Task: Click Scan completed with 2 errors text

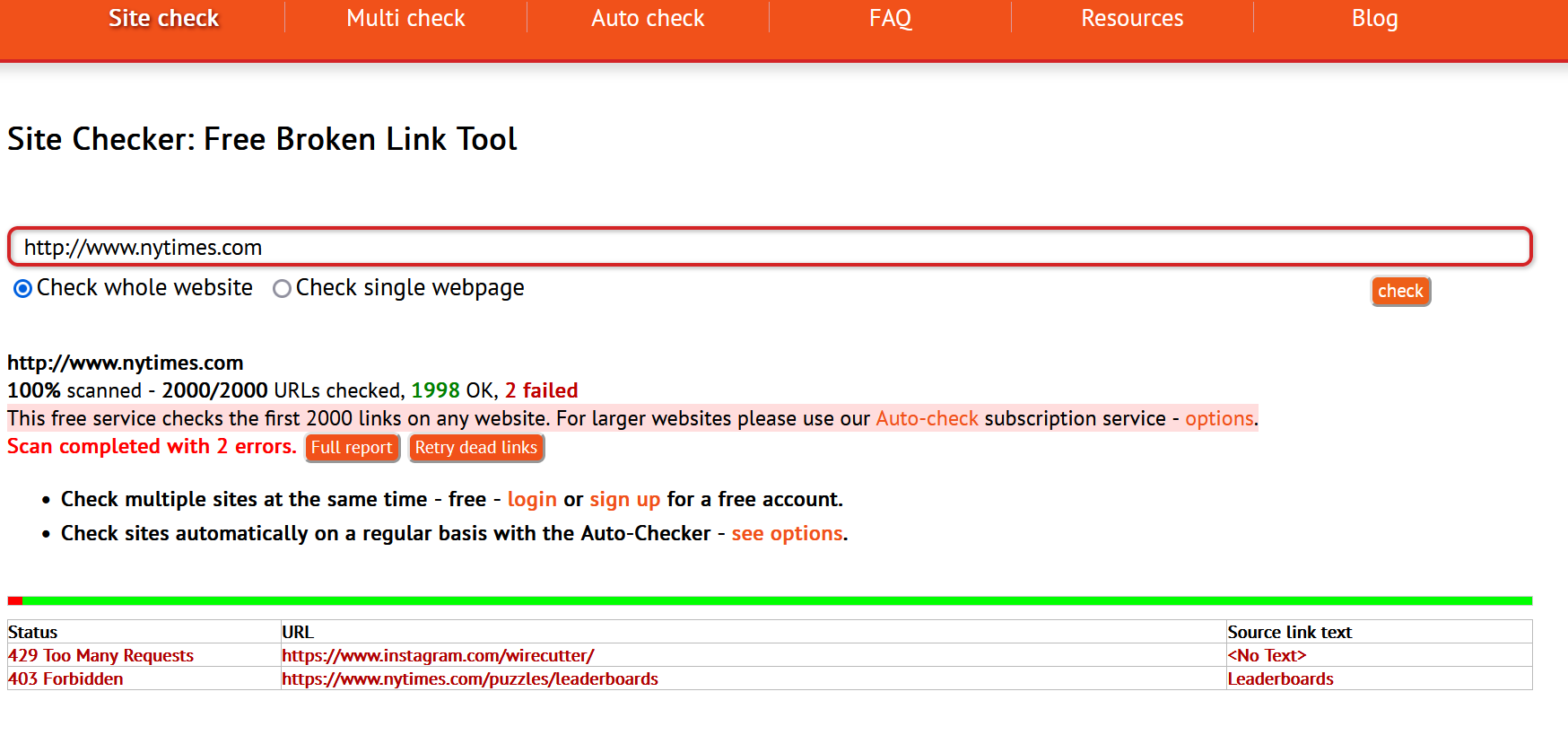Action: click(x=152, y=446)
